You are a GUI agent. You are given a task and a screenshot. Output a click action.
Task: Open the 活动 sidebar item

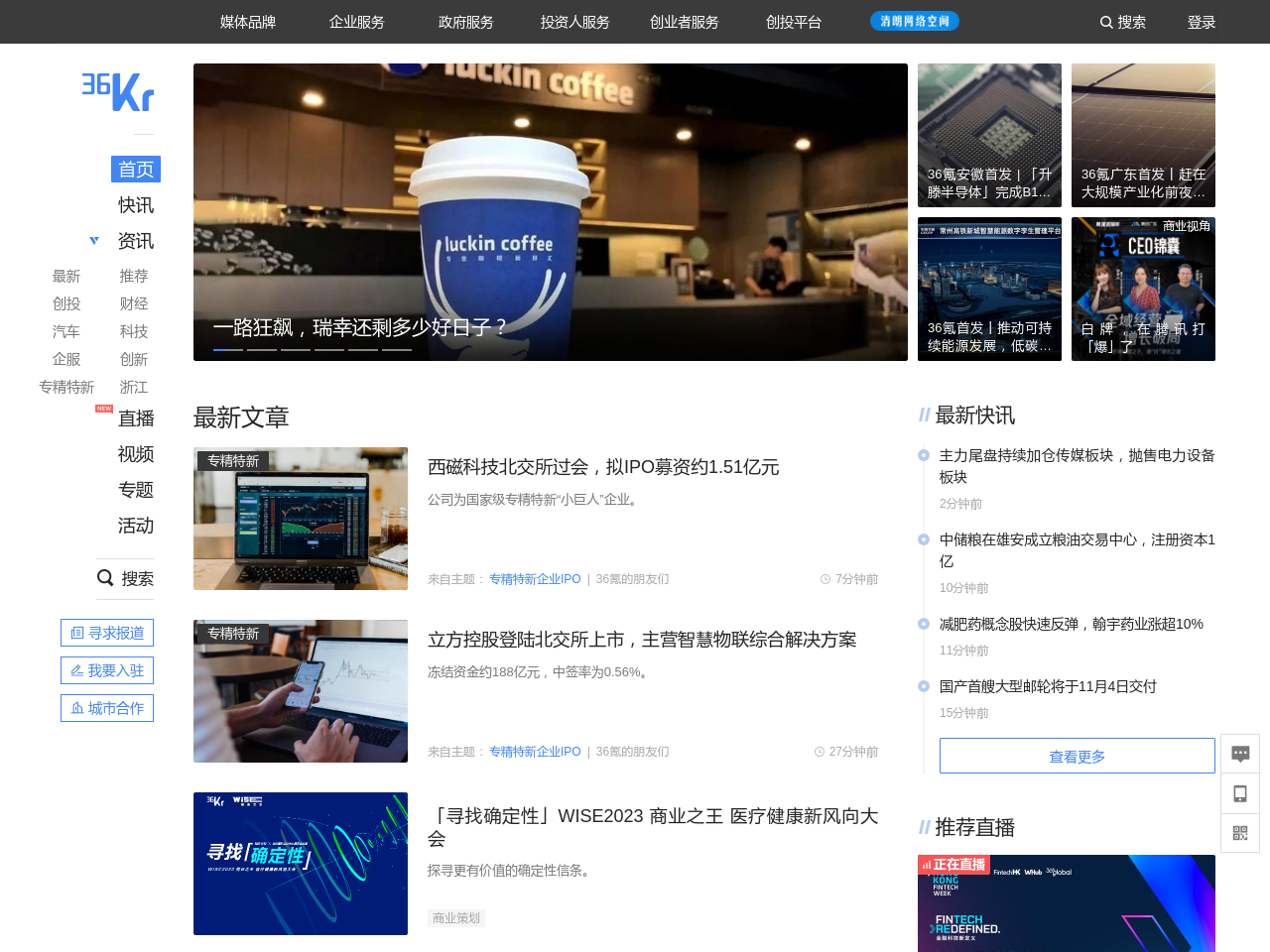(136, 526)
